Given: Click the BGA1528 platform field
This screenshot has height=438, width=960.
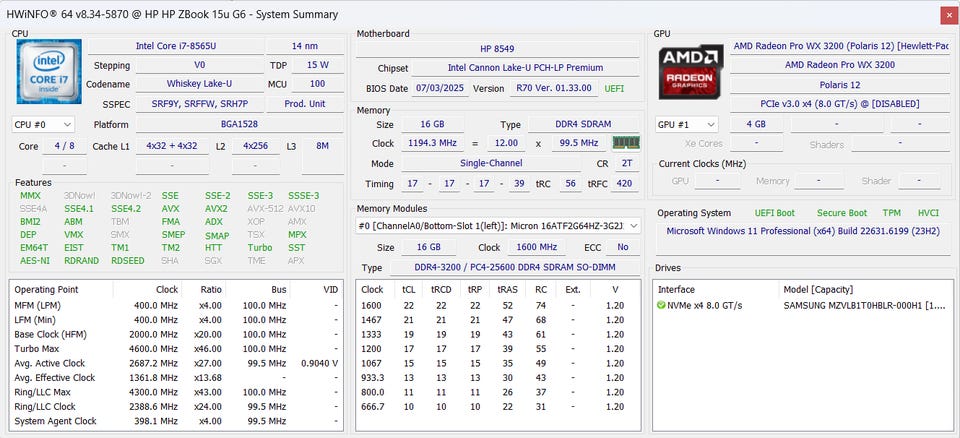Looking at the screenshot, I should coord(239,124).
